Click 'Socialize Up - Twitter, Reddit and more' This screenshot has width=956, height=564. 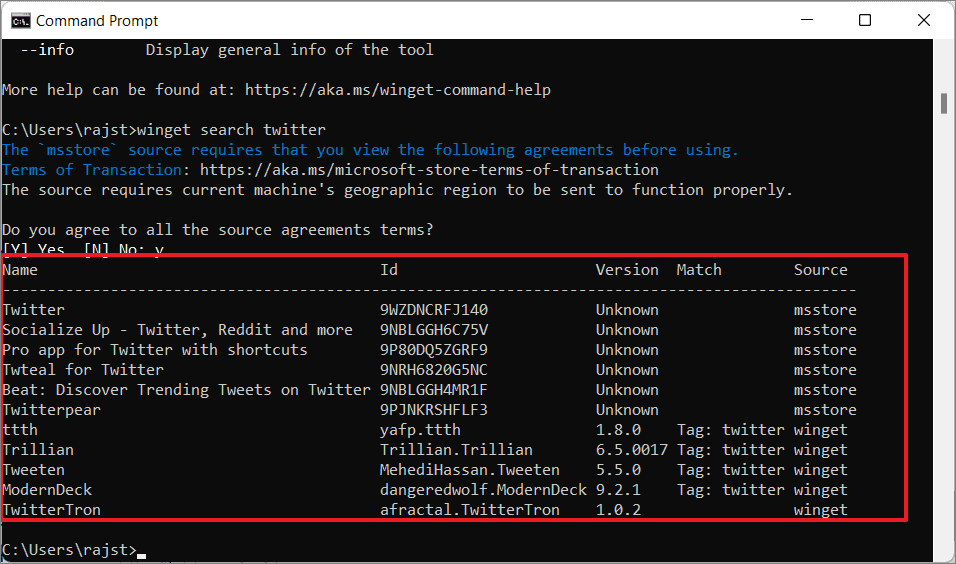point(177,330)
